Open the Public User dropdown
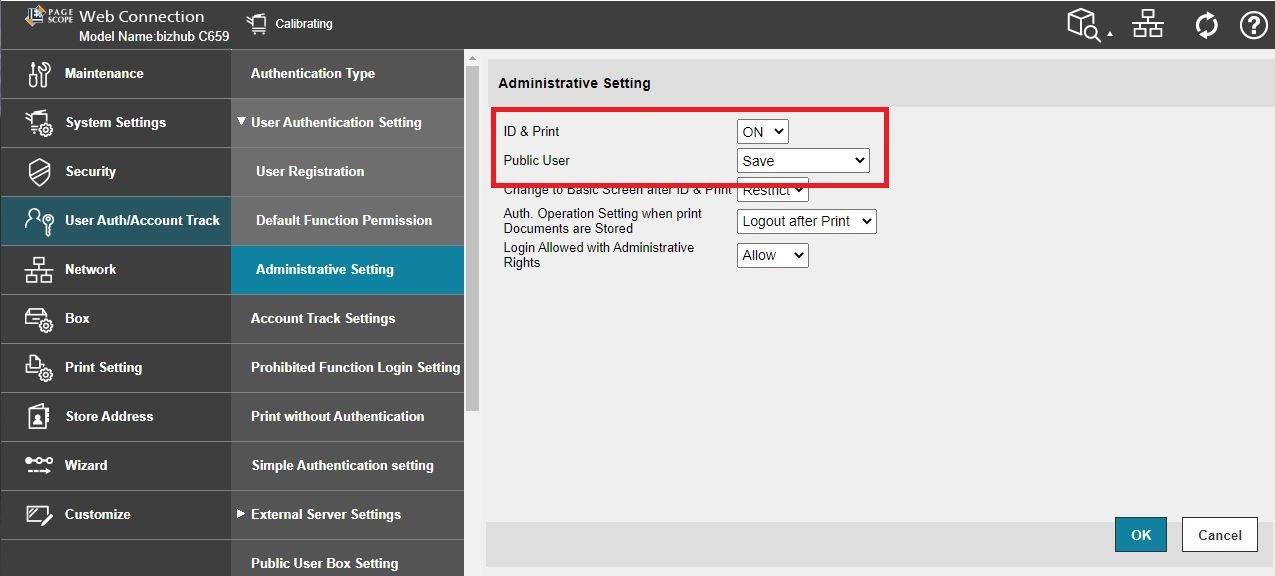This screenshot has height=576, width=1275. tap(803, 160)
